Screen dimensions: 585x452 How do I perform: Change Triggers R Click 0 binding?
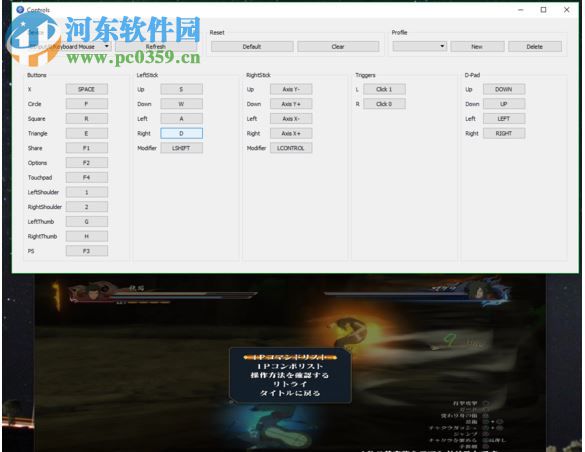coord(384,104)
